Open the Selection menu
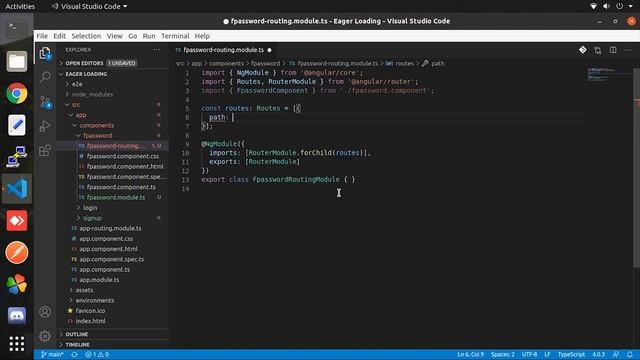Screen dimensions: 640x360 (x=86, y=36)
